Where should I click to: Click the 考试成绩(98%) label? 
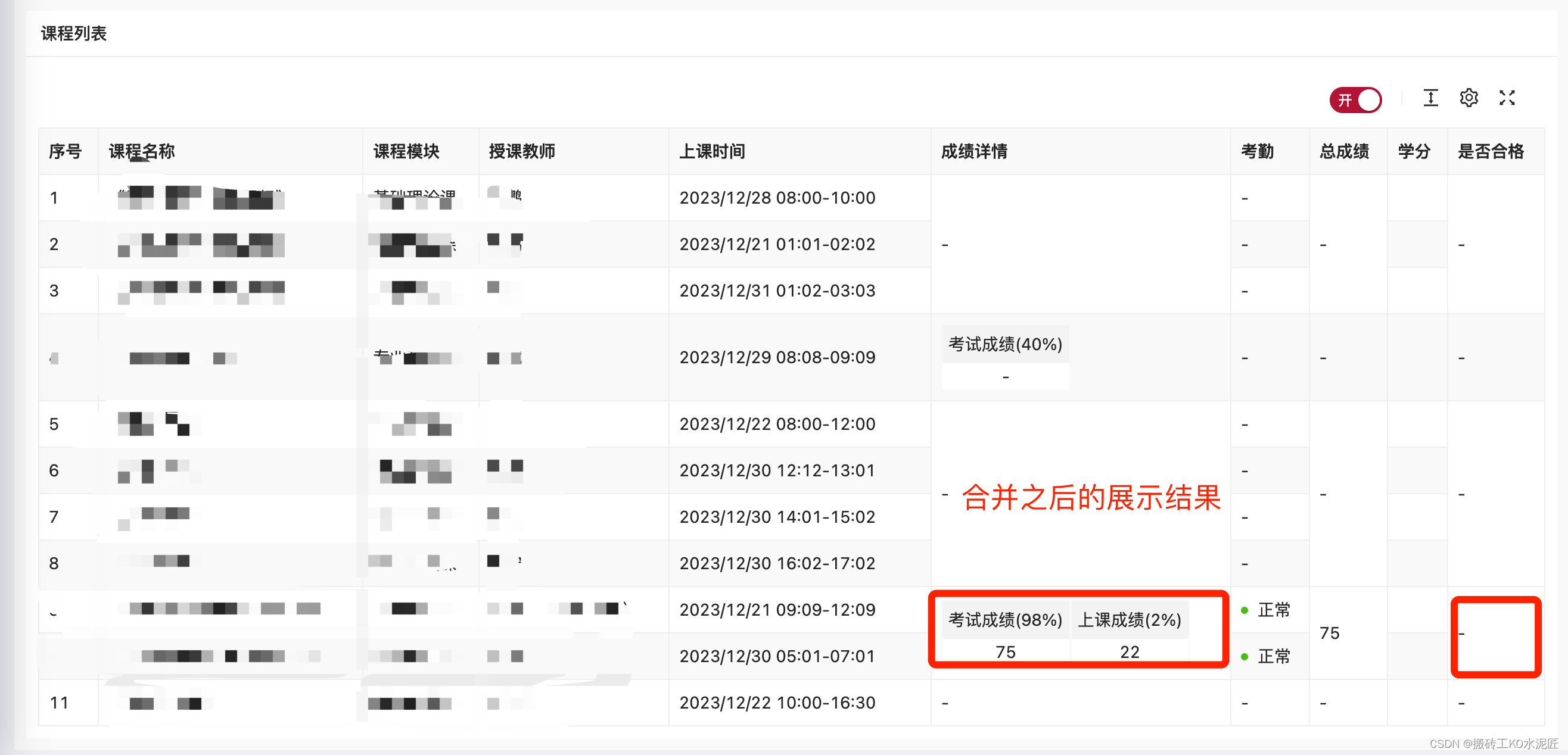(1005, 620)
